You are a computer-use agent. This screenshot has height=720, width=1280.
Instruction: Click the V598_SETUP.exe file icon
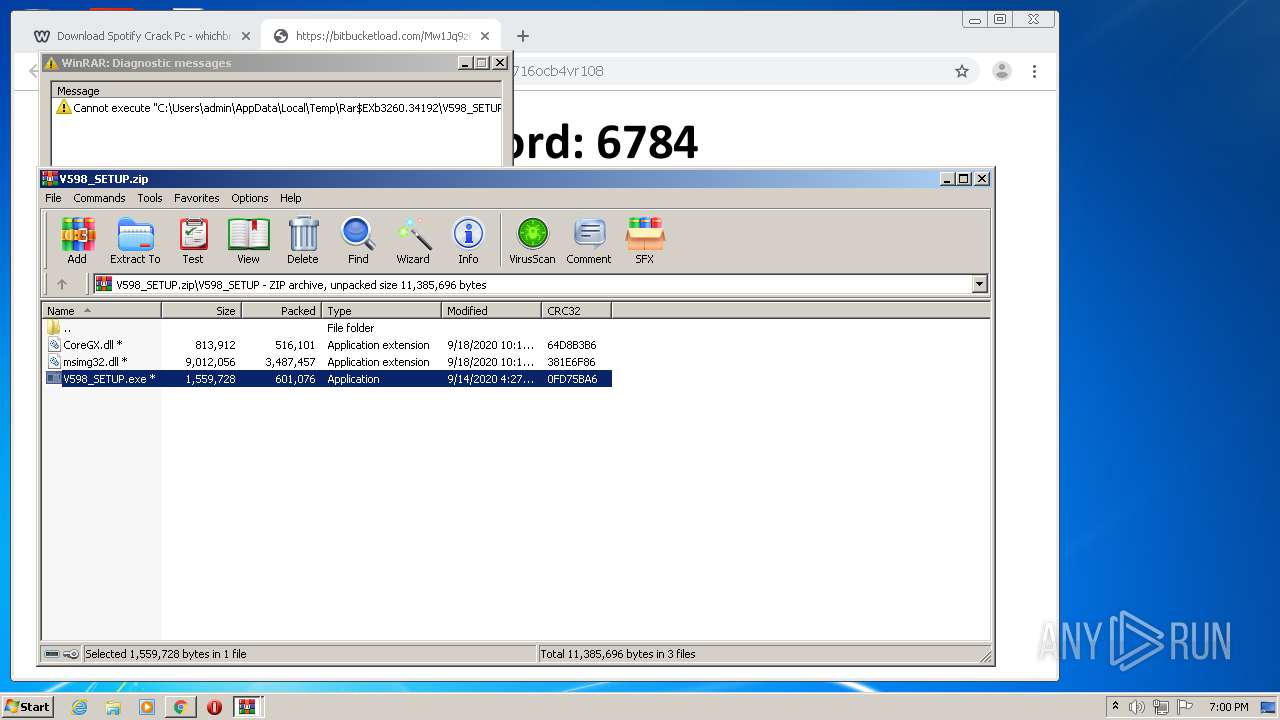point(54,379)
